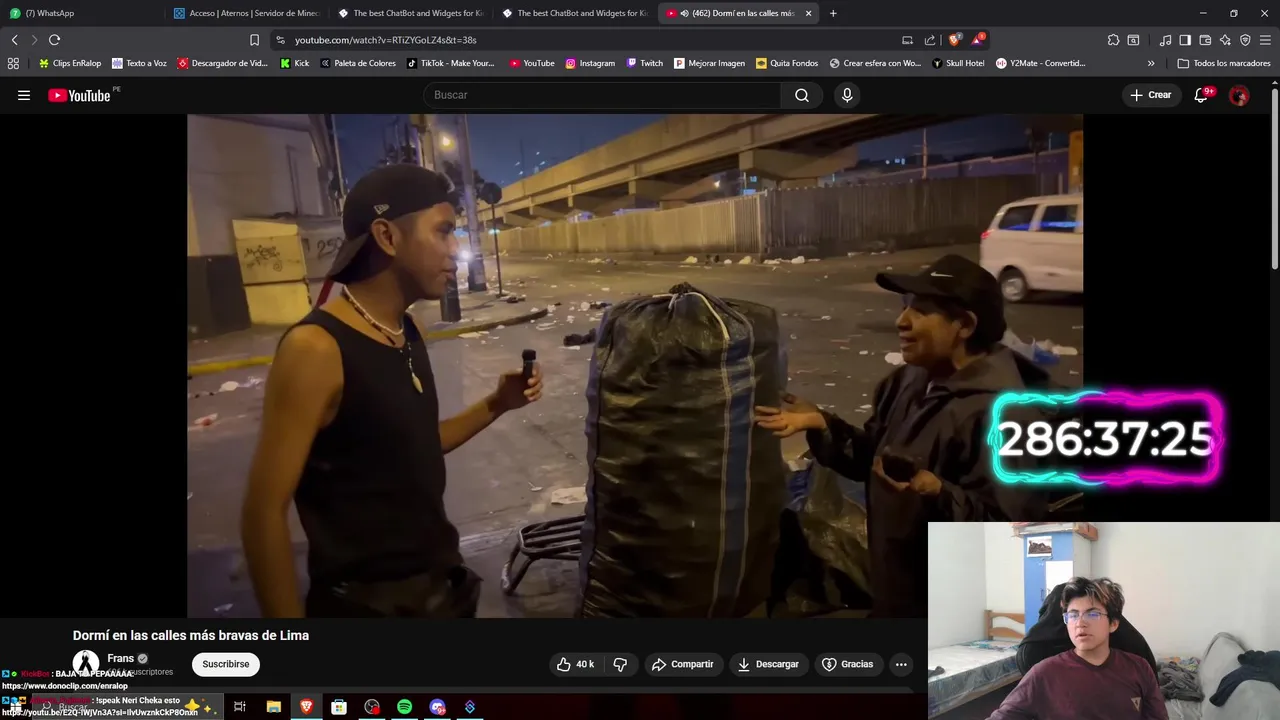Open the Skull Hotel bookmark
Screen dimensions: 1280x720
tap(958, 63)
